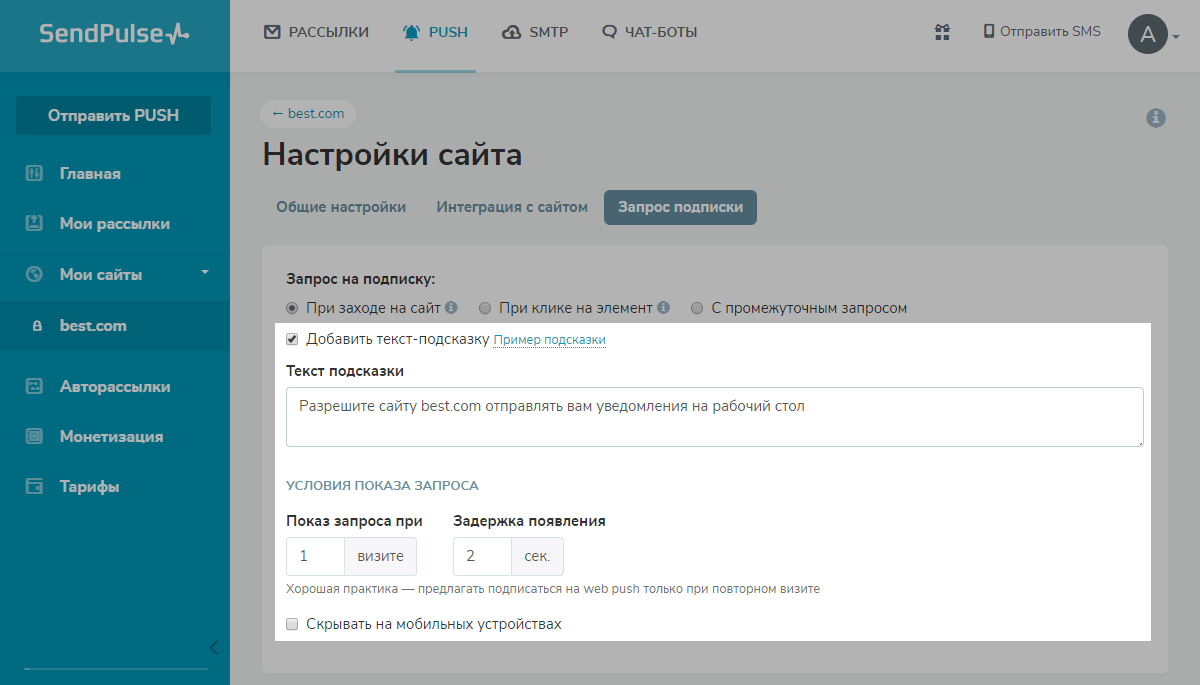This screenshot has height=685, width=1200.
Task: Open the 'Пример подсказки' link
Action: pos(549,340)
